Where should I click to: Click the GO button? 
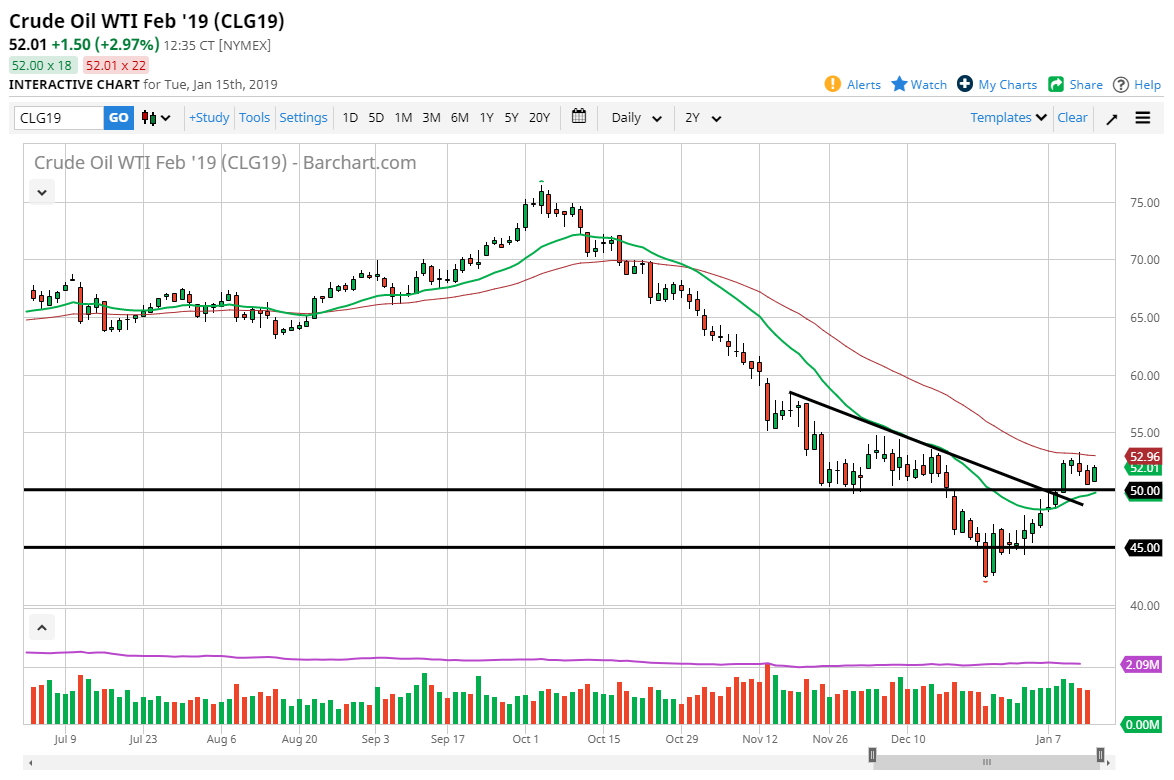point(118,117)
